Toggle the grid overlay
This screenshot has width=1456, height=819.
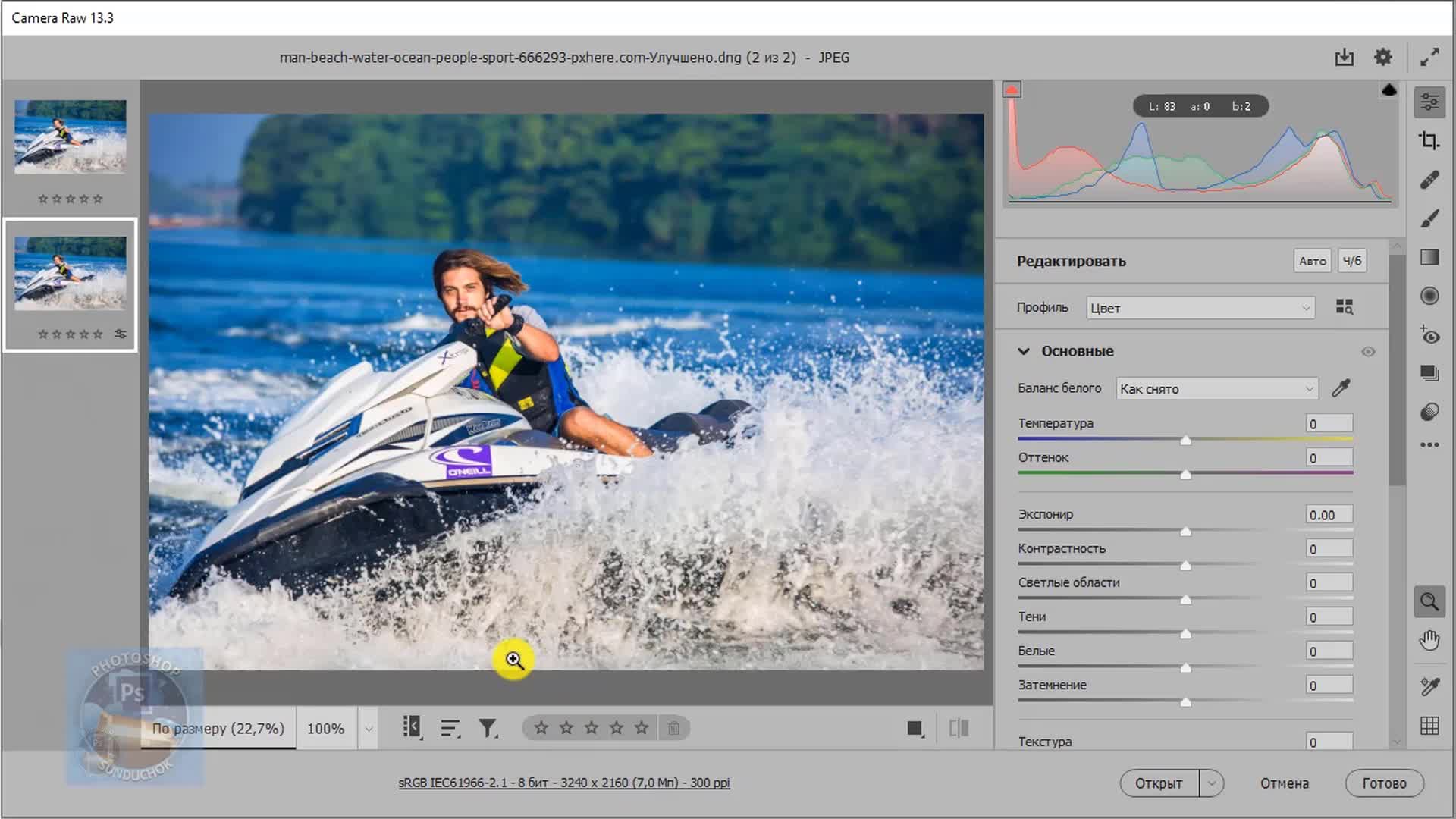[x=1429, y=726]
